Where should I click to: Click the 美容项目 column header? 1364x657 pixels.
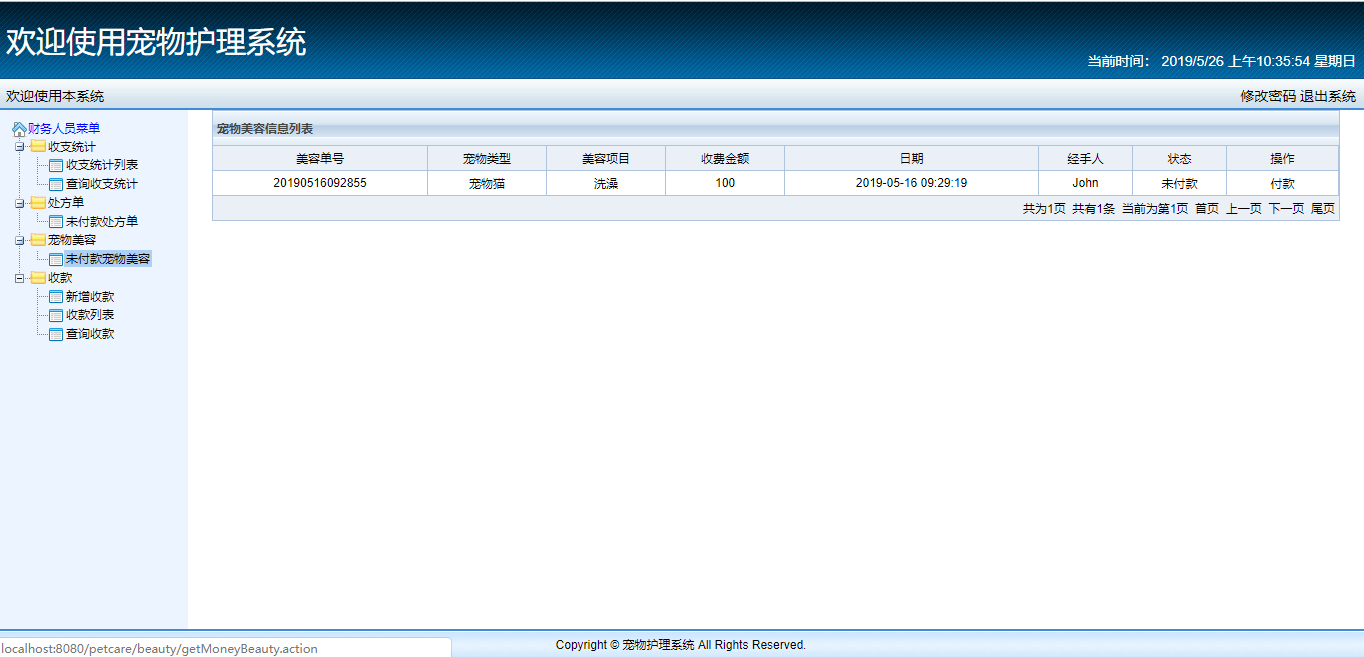coord(606,159)
